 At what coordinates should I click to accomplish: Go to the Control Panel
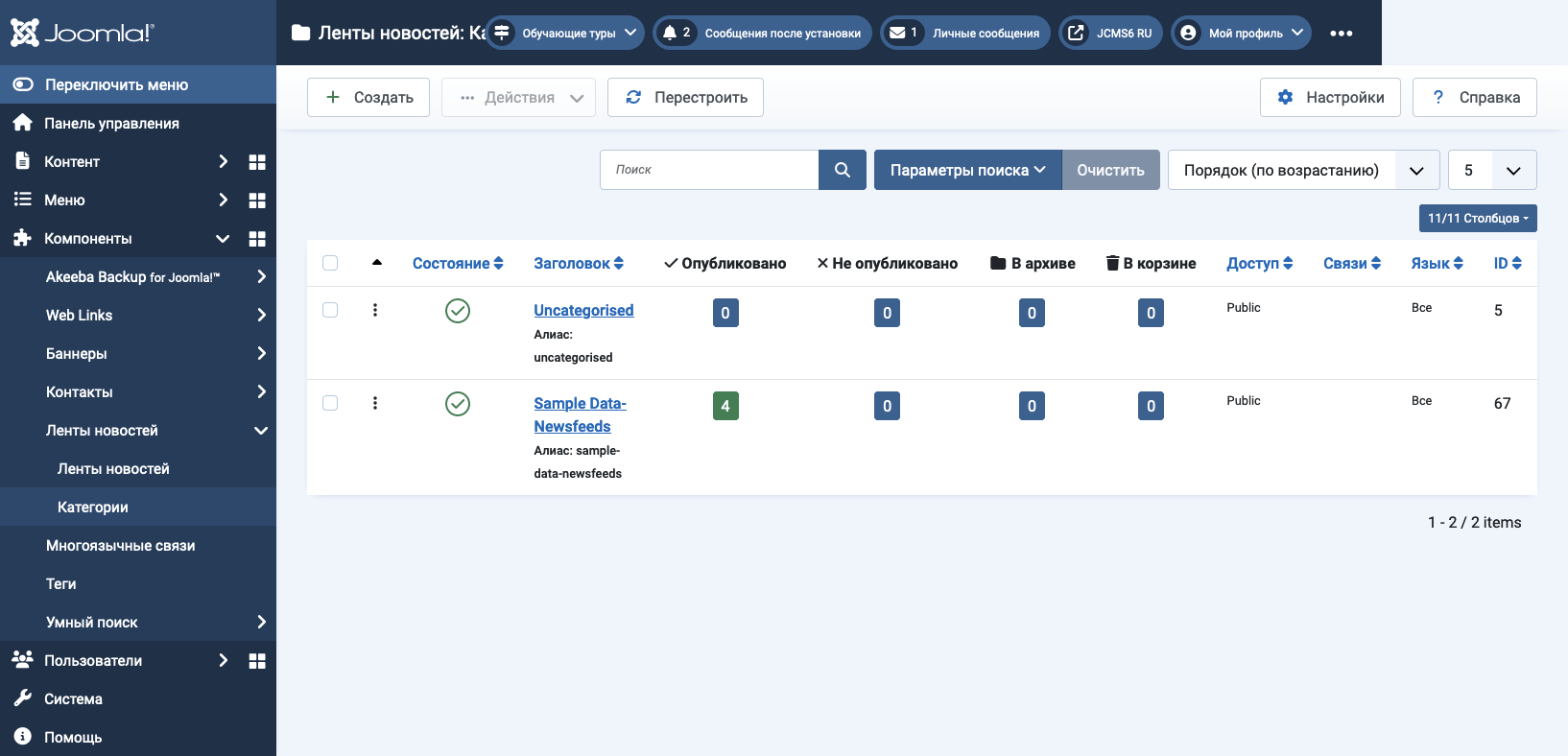138,123
